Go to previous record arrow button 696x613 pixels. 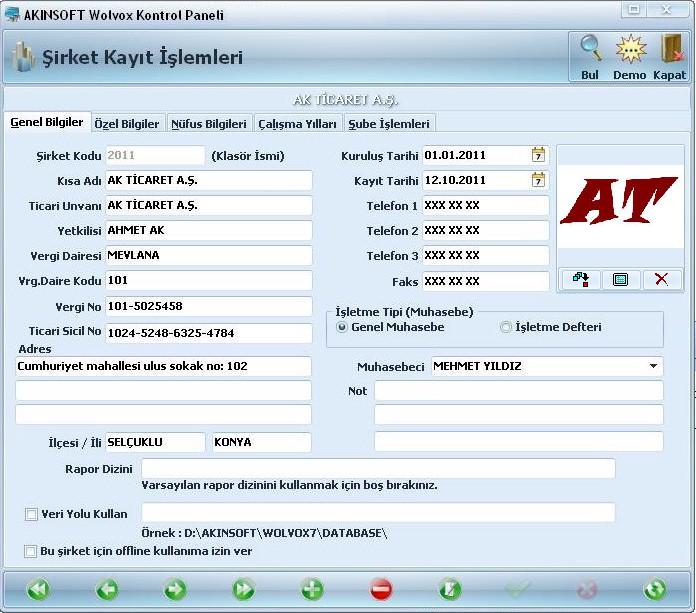click(107, 589)
